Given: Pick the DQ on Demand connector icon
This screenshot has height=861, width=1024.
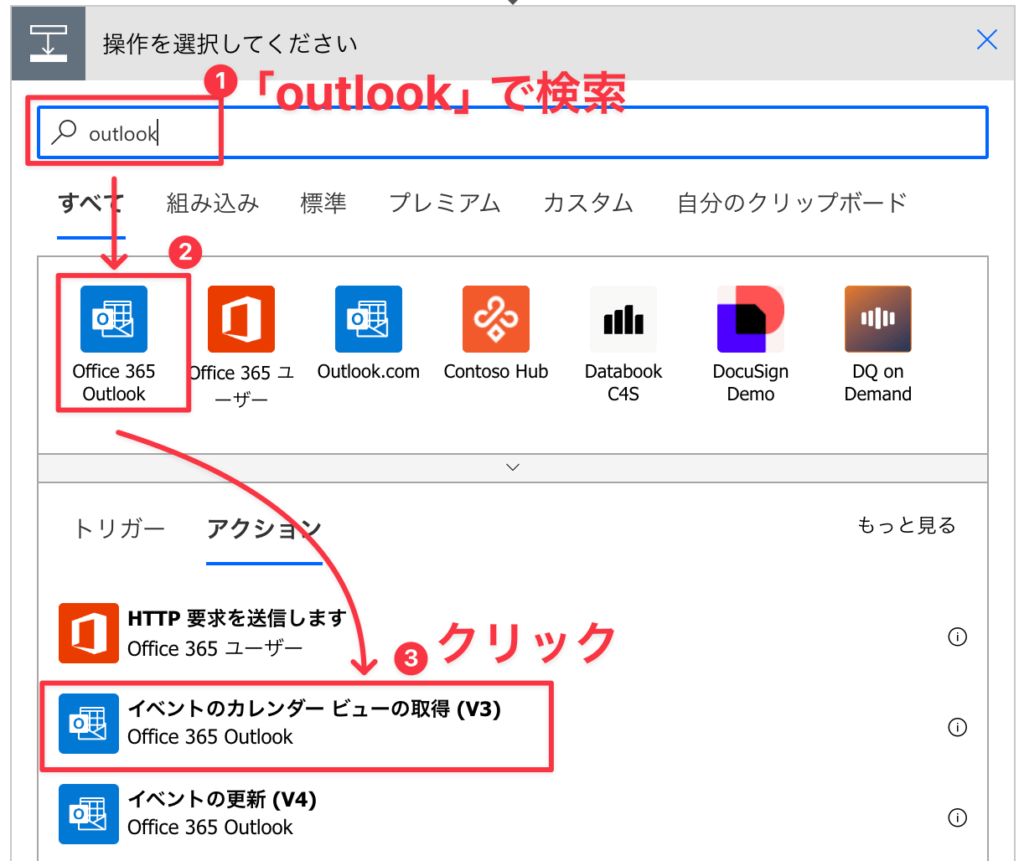Looking at the screenshot, I should [878, 319].
